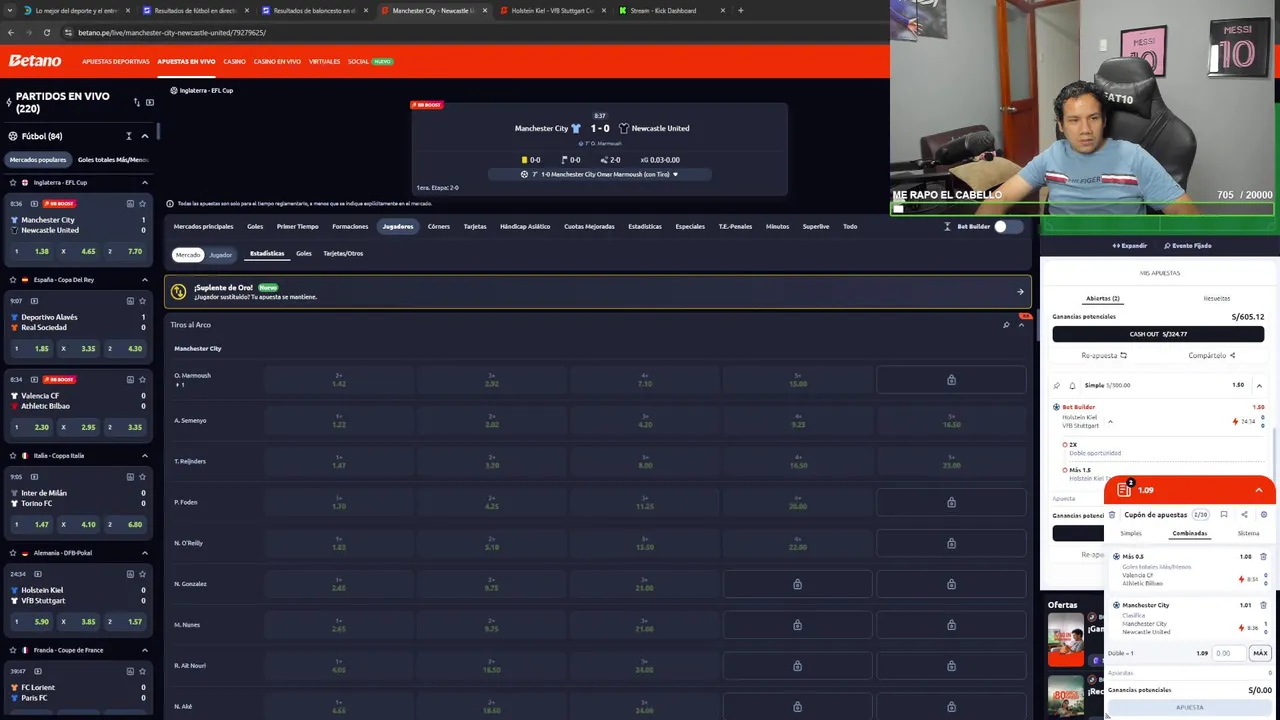
Task: Click the hourglass icon in Fútbol row
Action: (x=128, y=136)
